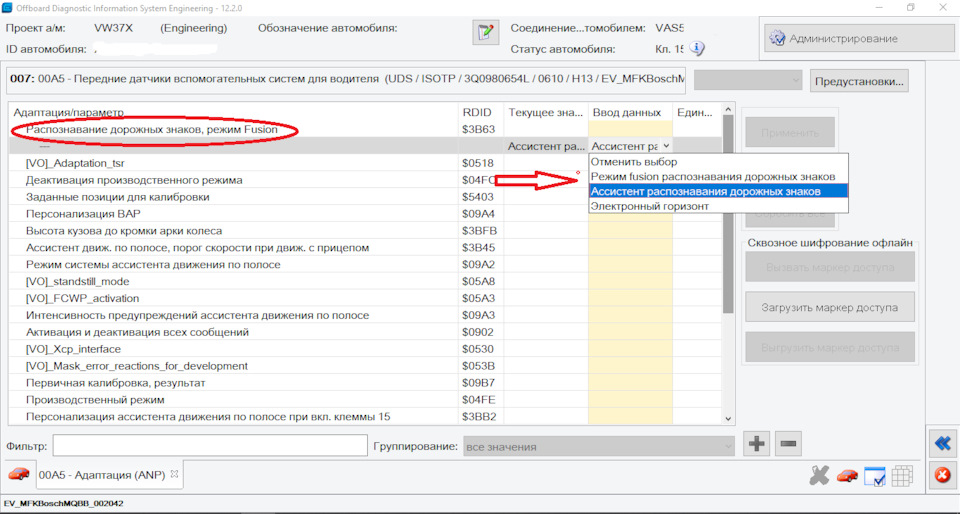Click the RDID value $3B63

click(x=479, y=130)
